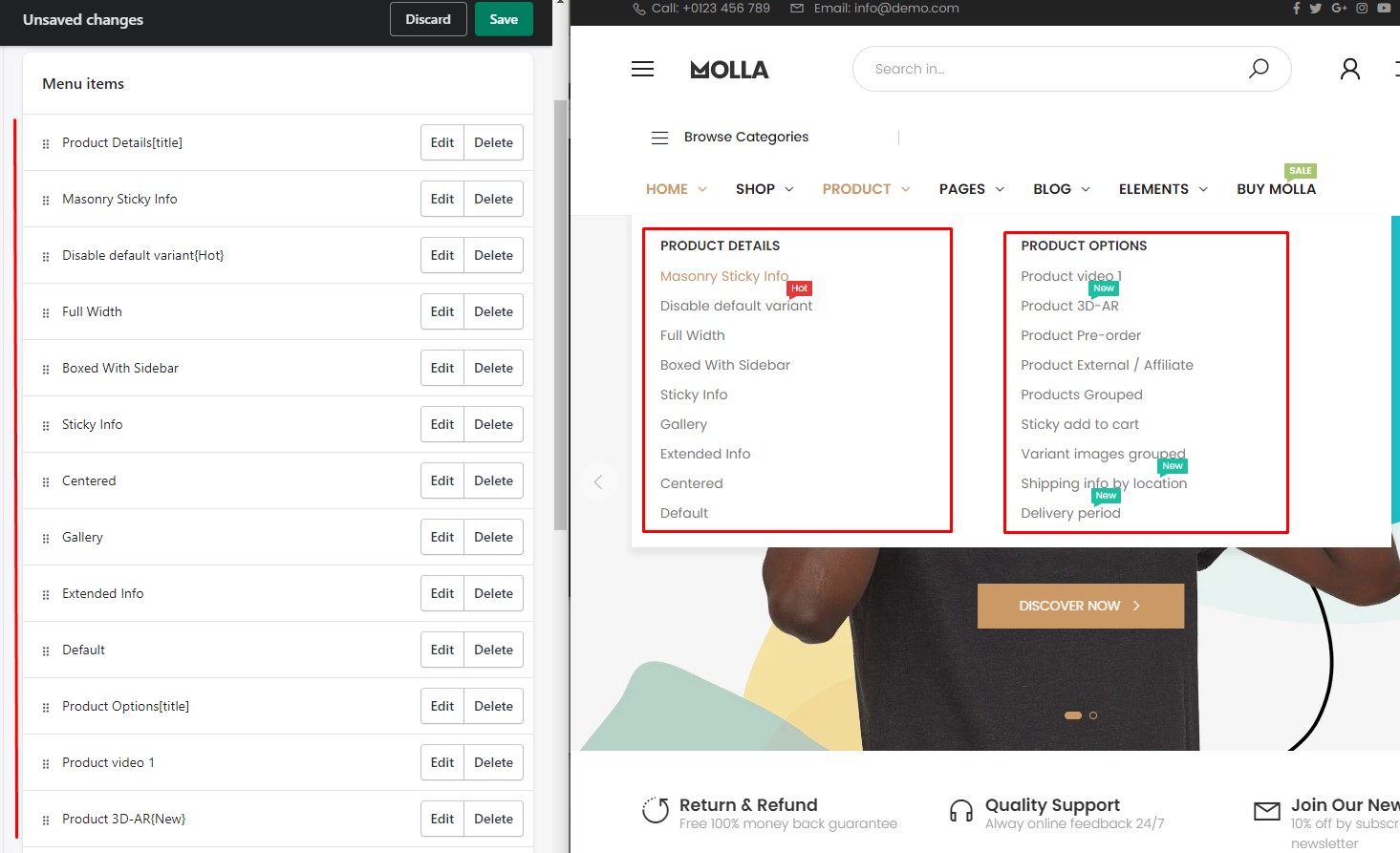Open the BLOG nav item
The width and height of the screenshot is (1400, 853).
1051,189
